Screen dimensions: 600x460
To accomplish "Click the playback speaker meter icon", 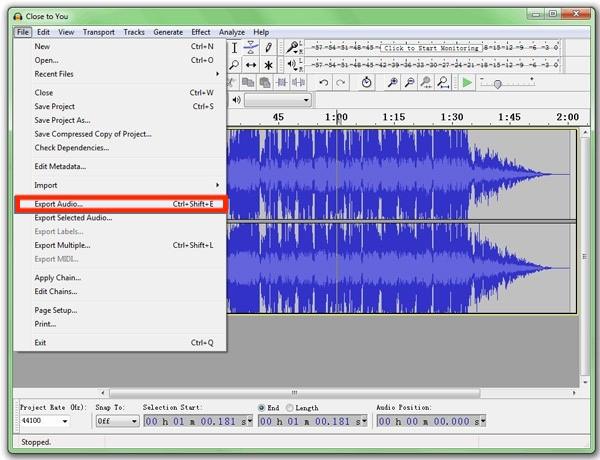I will point(292,65).
